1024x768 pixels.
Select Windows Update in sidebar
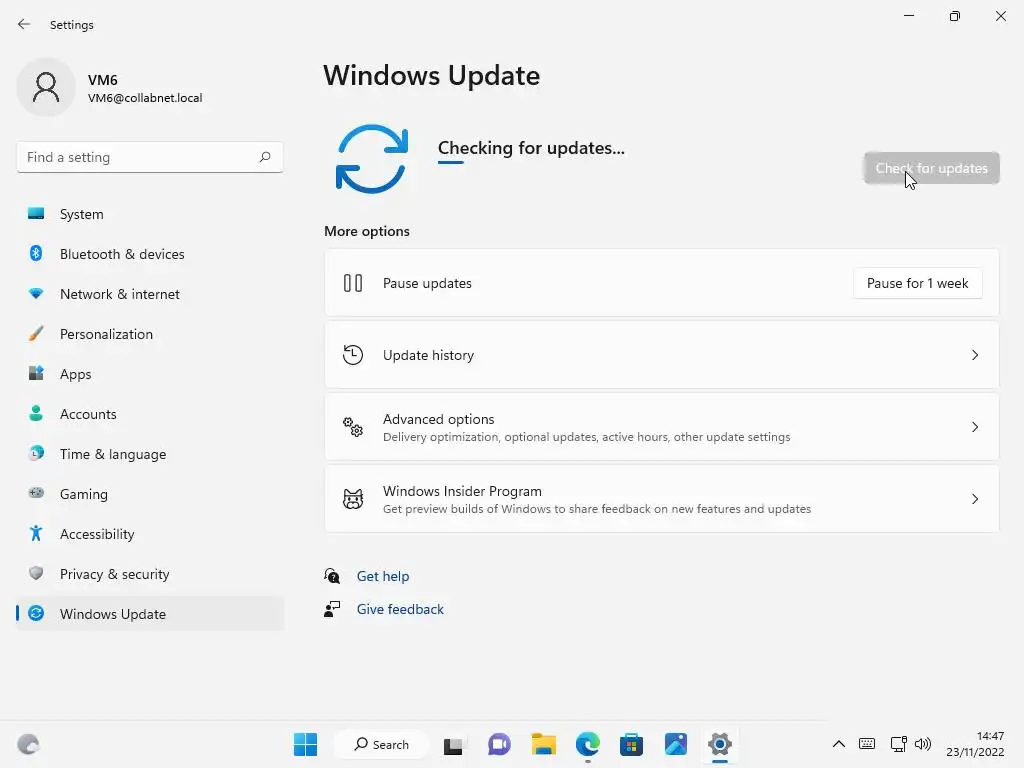tap(150, 614)
